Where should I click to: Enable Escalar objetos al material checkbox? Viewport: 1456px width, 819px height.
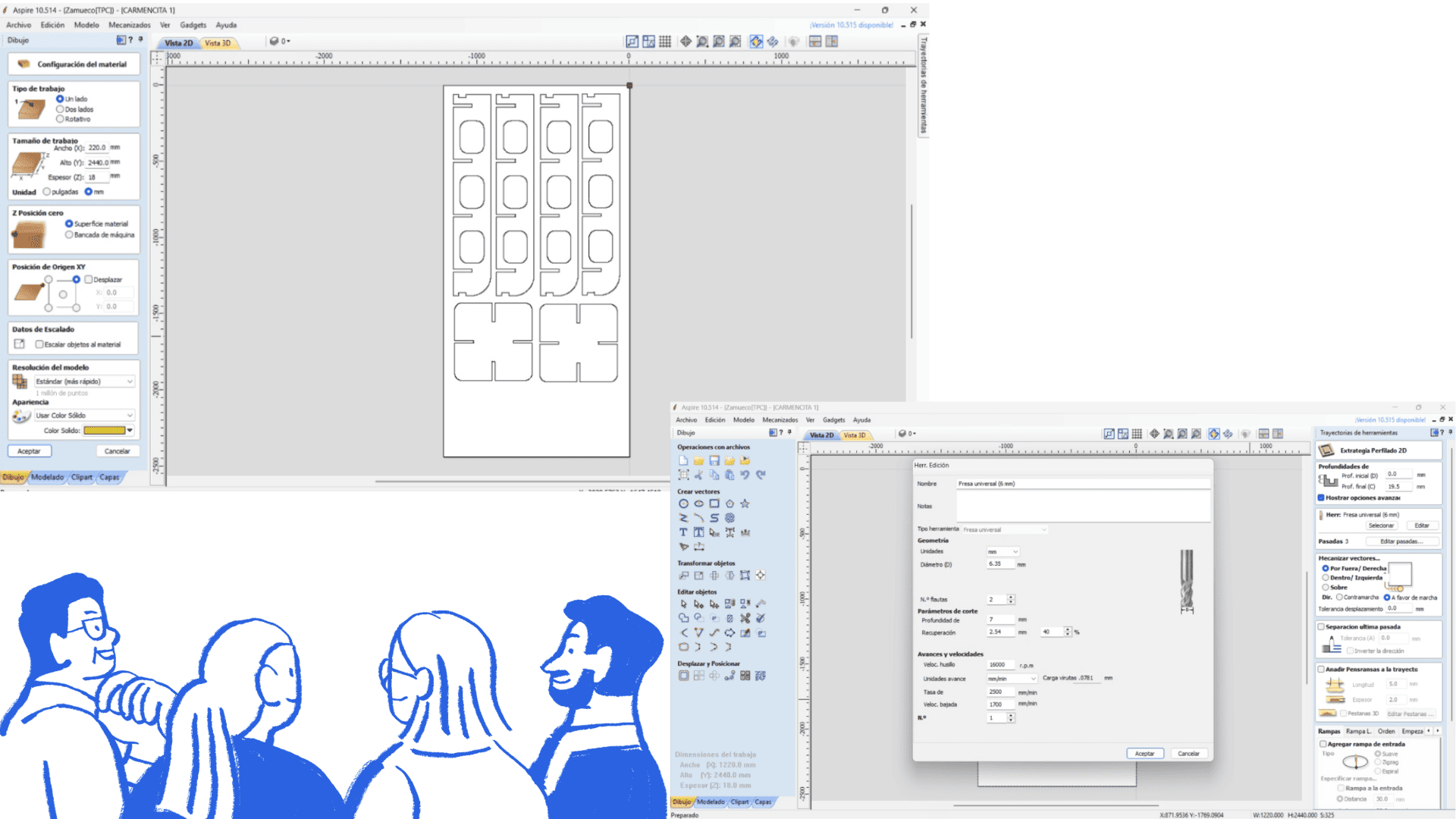[x=39, y=344]
